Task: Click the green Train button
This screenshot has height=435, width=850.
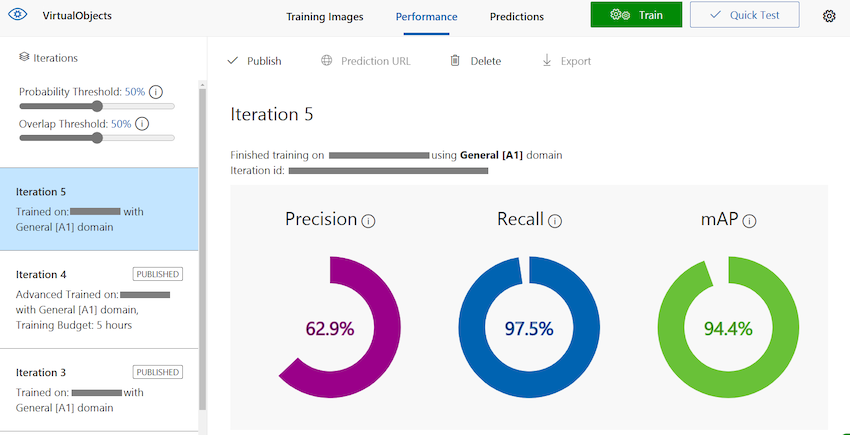Action: [x=636, y=15]
